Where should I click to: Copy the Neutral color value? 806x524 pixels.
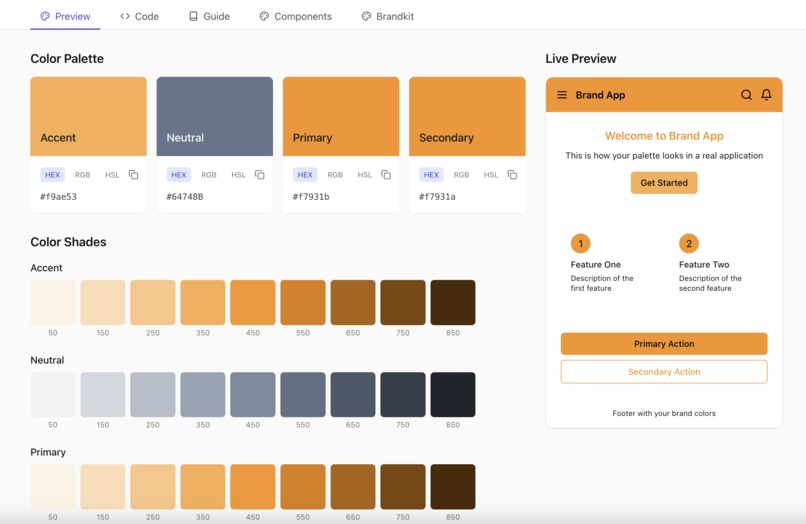pyautogui.click(x=260, y=175)
